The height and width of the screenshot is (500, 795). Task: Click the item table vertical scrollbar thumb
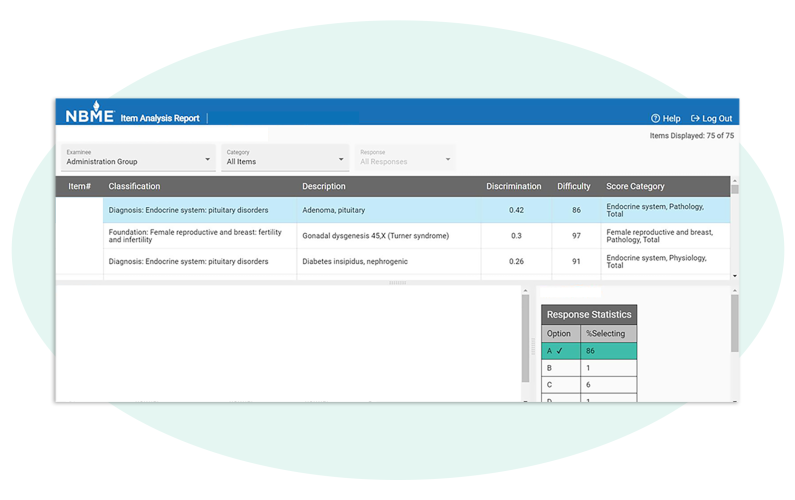[735, 188]
